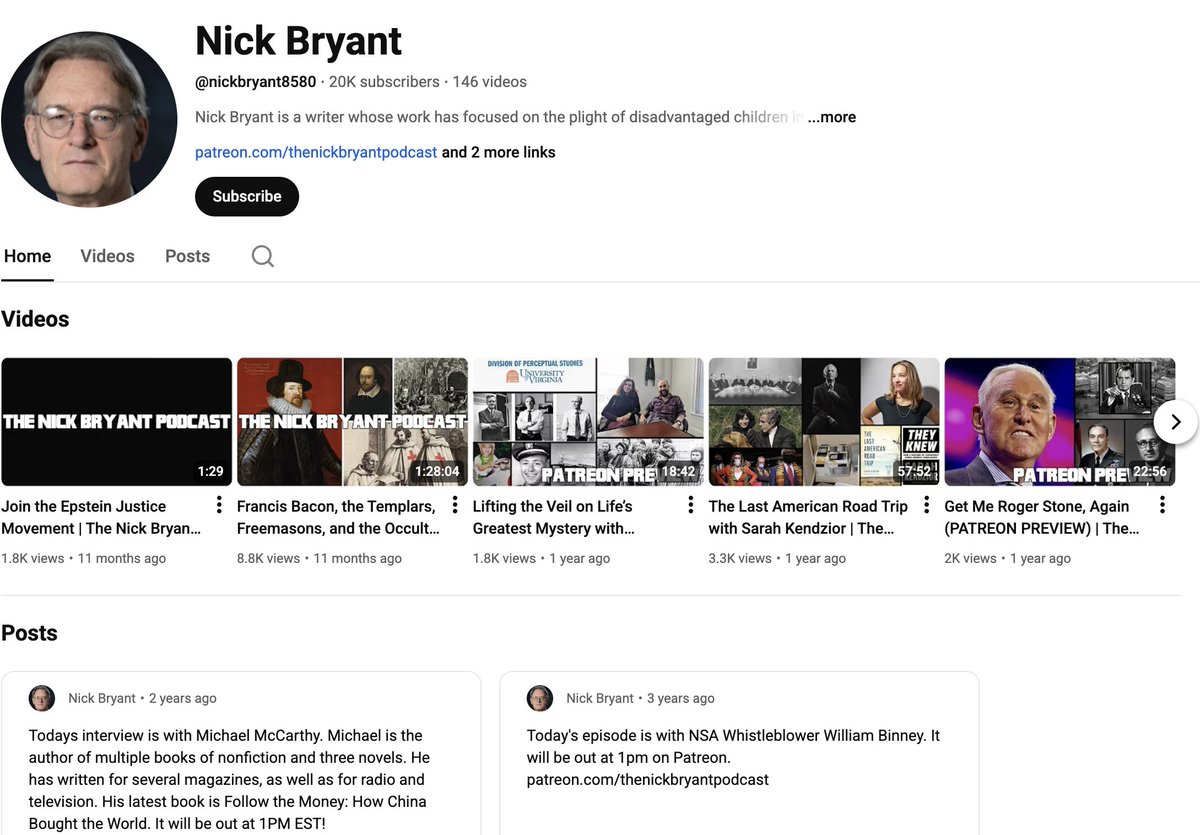Click the '2 years ago' post timestamp

point(183,698)
